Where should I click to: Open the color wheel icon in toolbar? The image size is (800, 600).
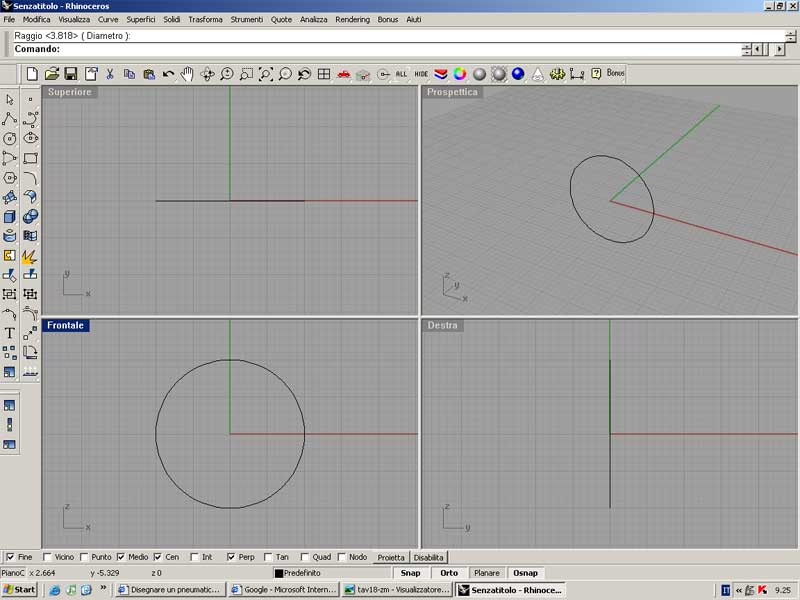click(x=460, y=74)
